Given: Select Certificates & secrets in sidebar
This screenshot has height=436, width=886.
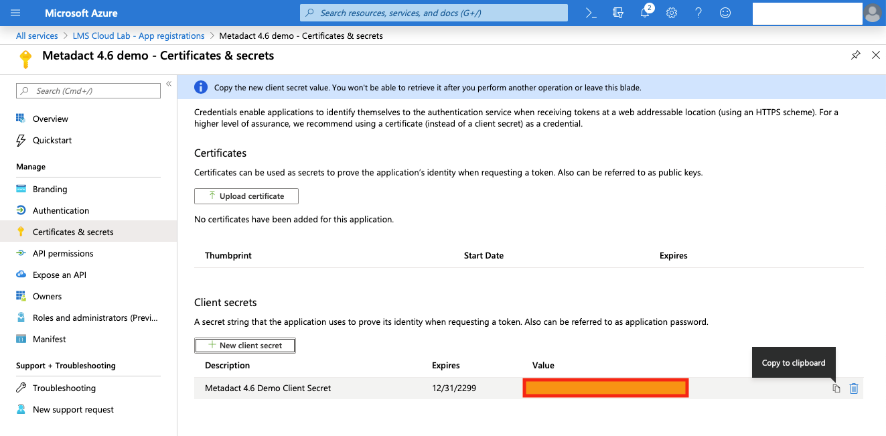Looking at the screenshot, I should 89,232.
